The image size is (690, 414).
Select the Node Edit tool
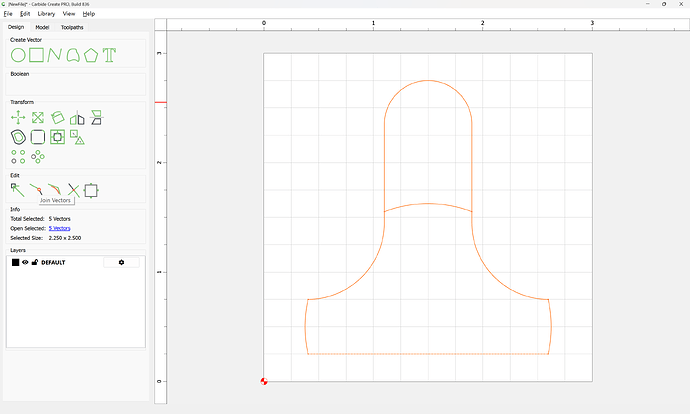[17, 189]
